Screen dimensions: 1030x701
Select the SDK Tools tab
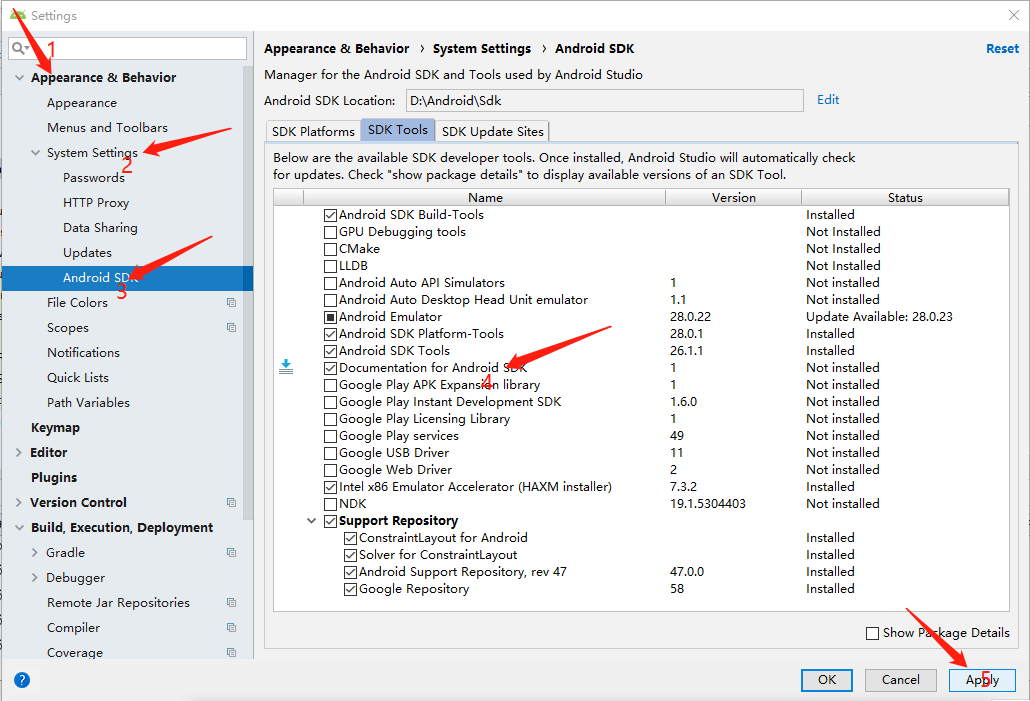397,130
